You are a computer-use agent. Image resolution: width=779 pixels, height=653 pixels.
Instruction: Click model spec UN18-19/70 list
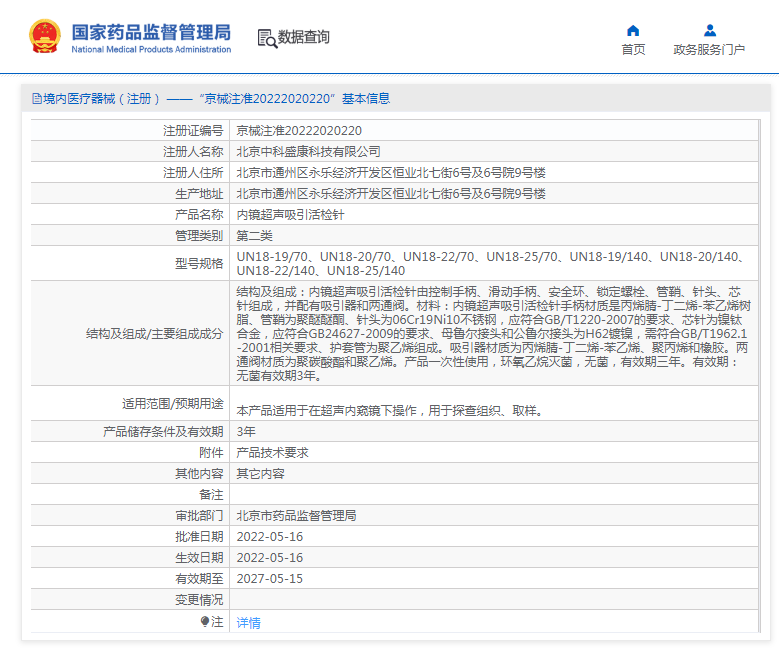coord(490,263)
